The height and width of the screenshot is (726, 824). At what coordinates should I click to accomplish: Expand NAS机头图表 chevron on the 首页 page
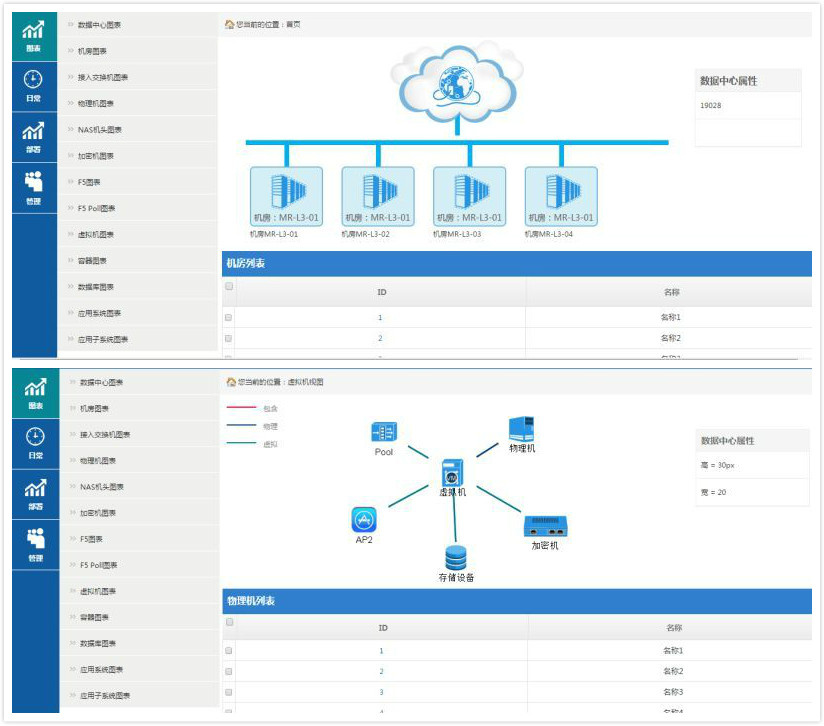70,129
